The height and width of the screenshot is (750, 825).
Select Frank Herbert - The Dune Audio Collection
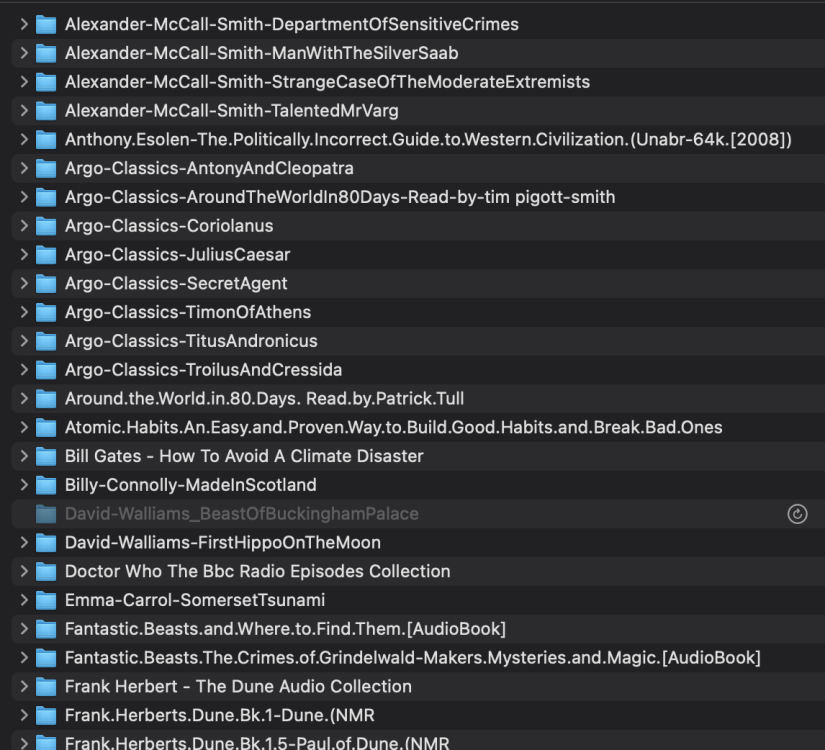coord(238,686)
